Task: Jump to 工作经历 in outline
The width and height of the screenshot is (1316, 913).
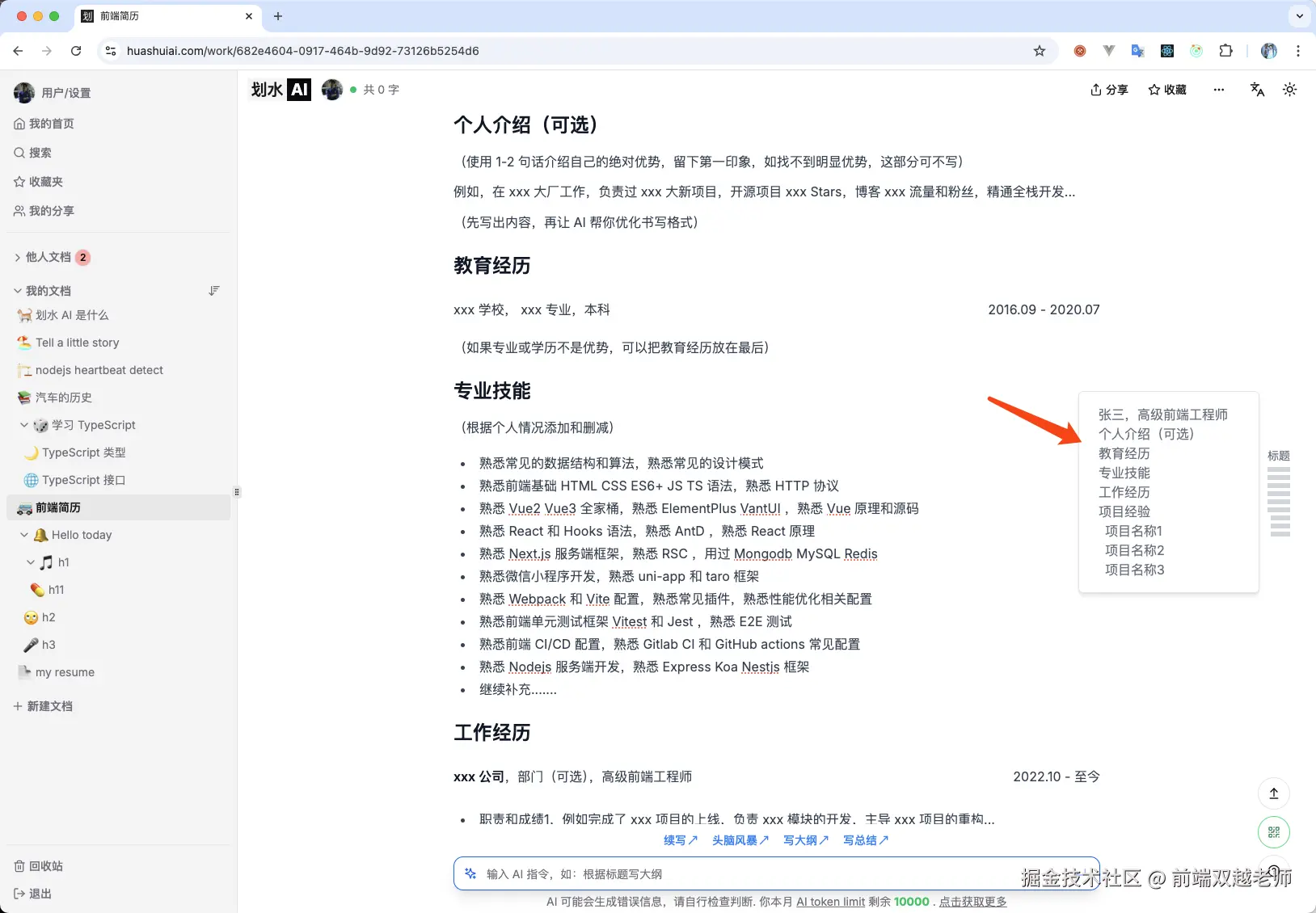Action: point(1124,492)
